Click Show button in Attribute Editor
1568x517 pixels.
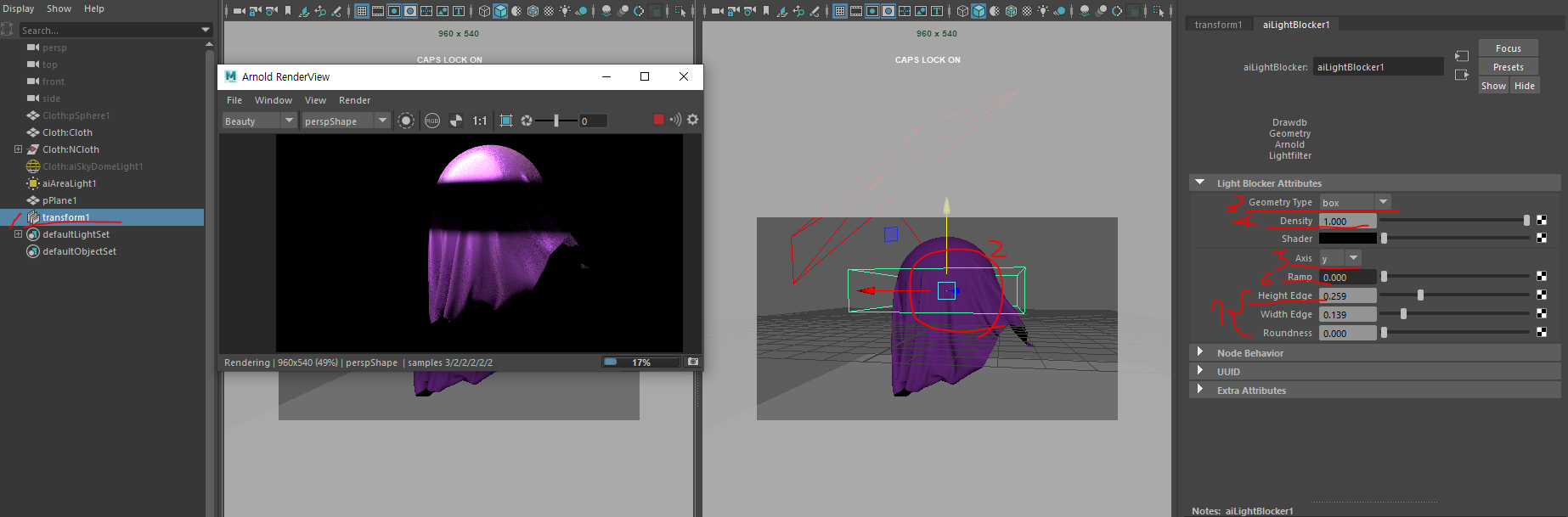[1493, 86]
